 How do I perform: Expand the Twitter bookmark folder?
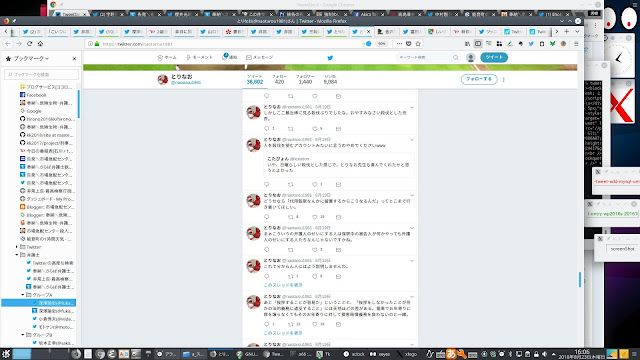17,247
